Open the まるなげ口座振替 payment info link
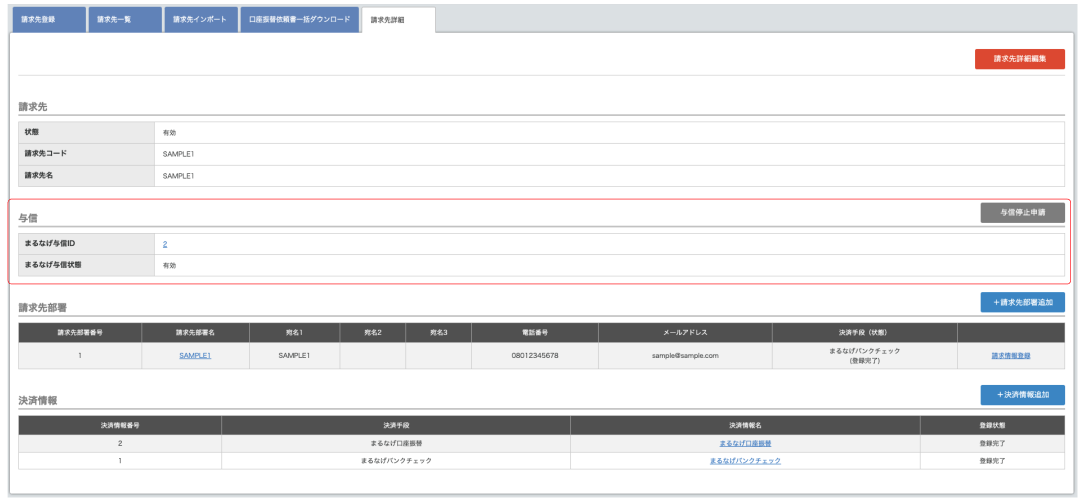Screen dimensions: 1080x501 tap(744, 443)
